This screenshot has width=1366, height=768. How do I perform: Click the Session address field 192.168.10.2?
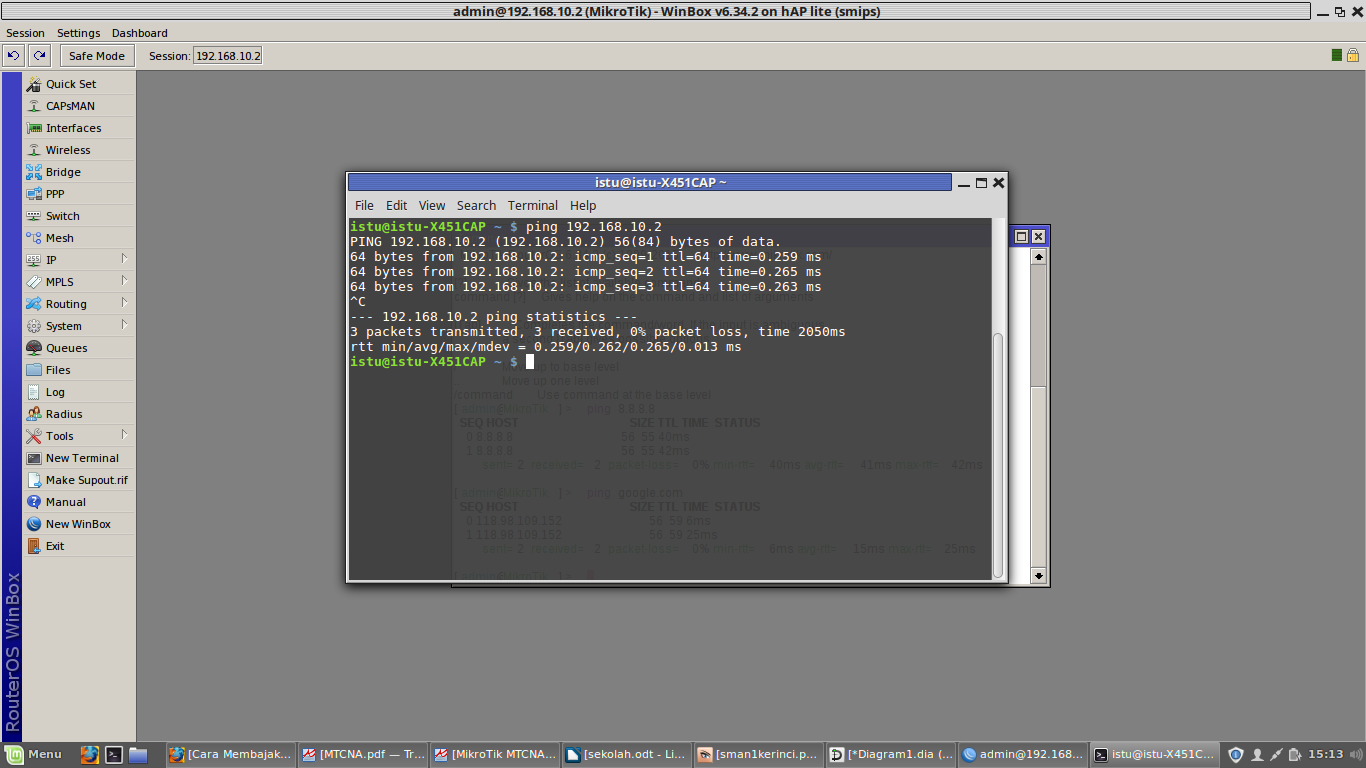coord(228,56)
